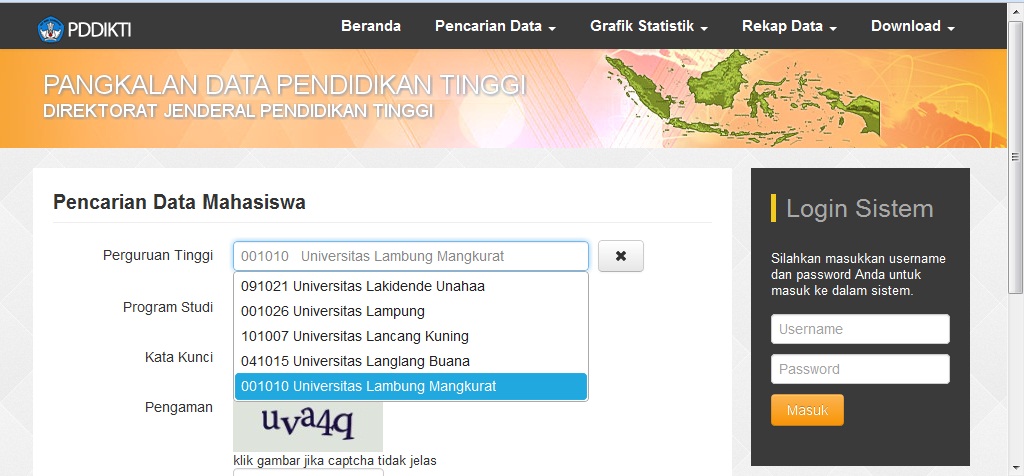This screenshot has height=476, width=1024.
Task: Refresh the captcha image uva4q
Action: [x=308, y=426]
